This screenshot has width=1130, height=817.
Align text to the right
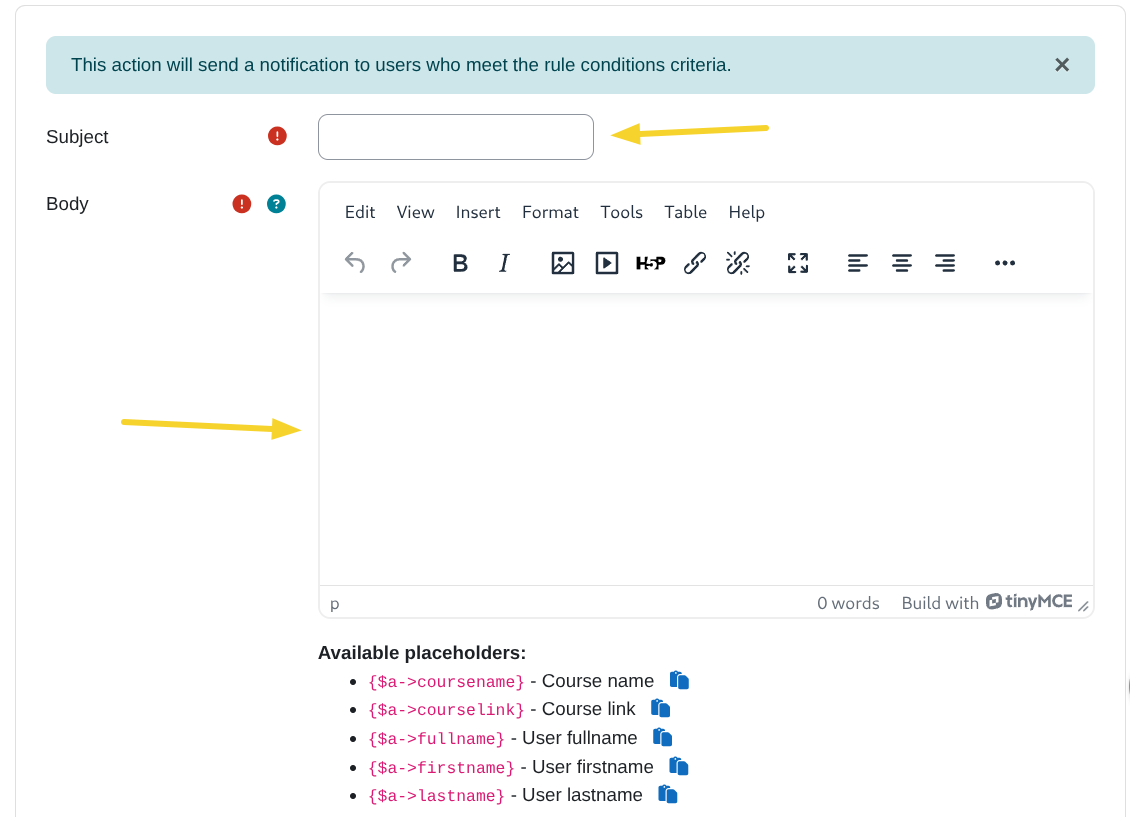click(x=945, y=263)
